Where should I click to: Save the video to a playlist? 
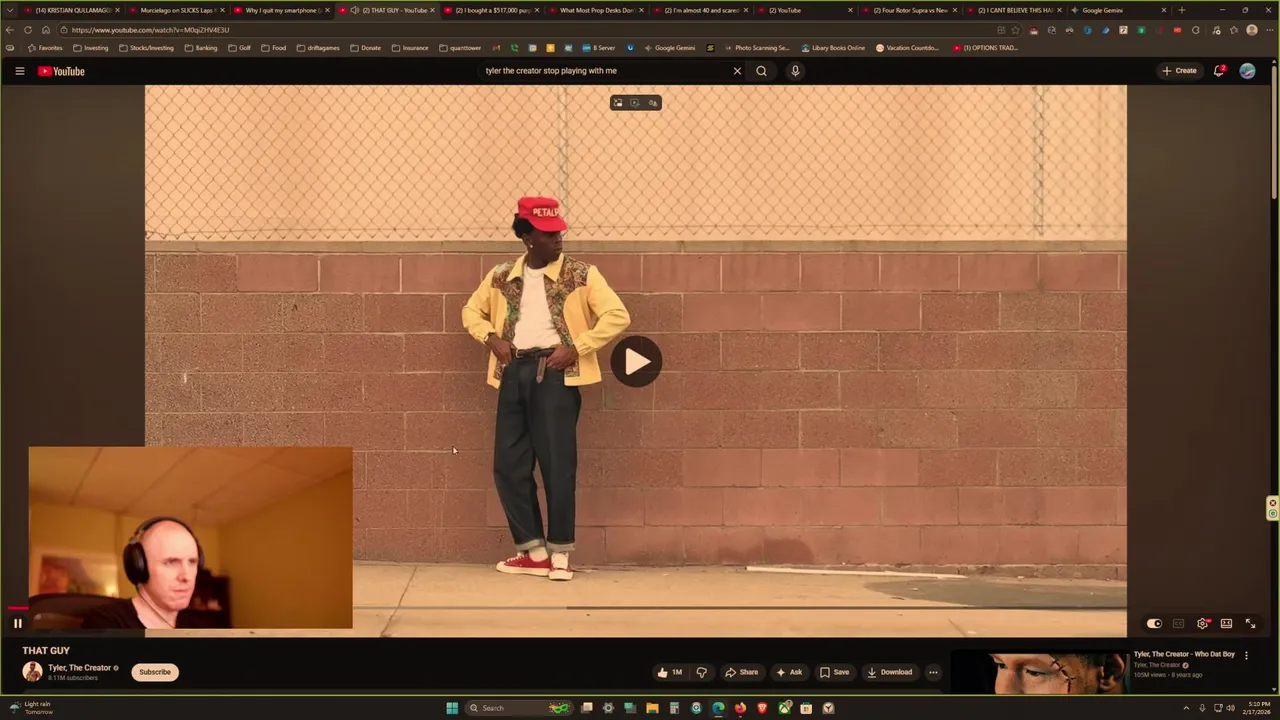point(834,672)
